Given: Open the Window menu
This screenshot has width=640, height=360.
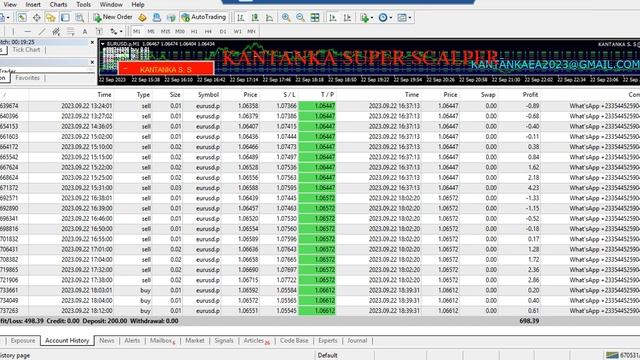Looking at the screenshot, I should (111, 4).
